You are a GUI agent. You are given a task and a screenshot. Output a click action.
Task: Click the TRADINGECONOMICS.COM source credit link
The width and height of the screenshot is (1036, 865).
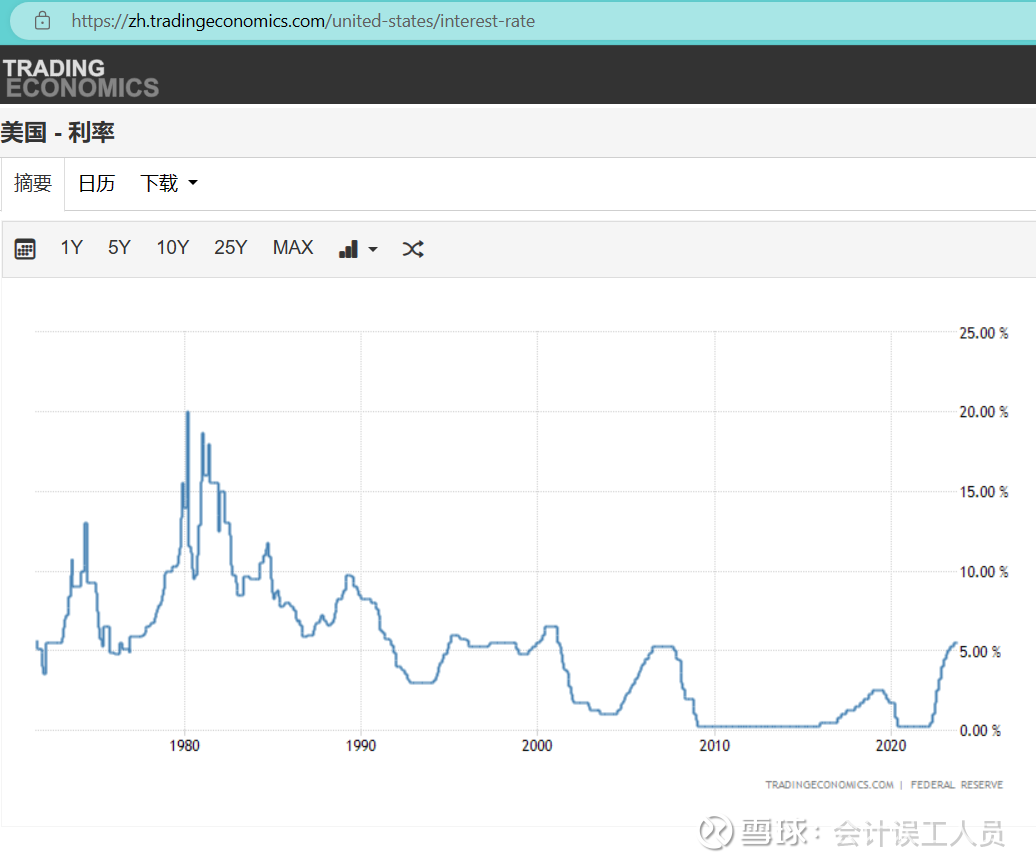(829, 785)
